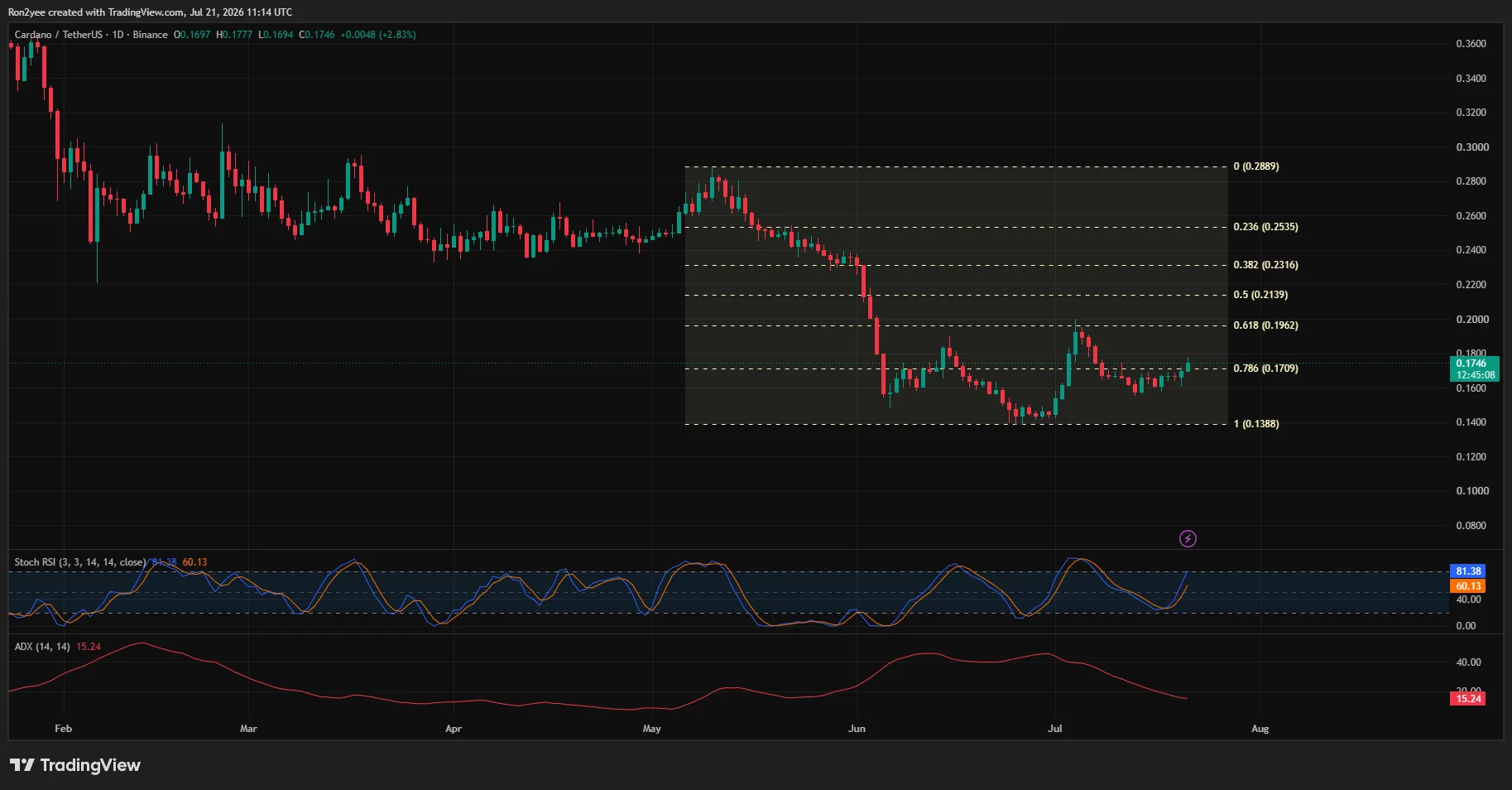
Task: Click the Apr label on time axis
Action: 454,729
